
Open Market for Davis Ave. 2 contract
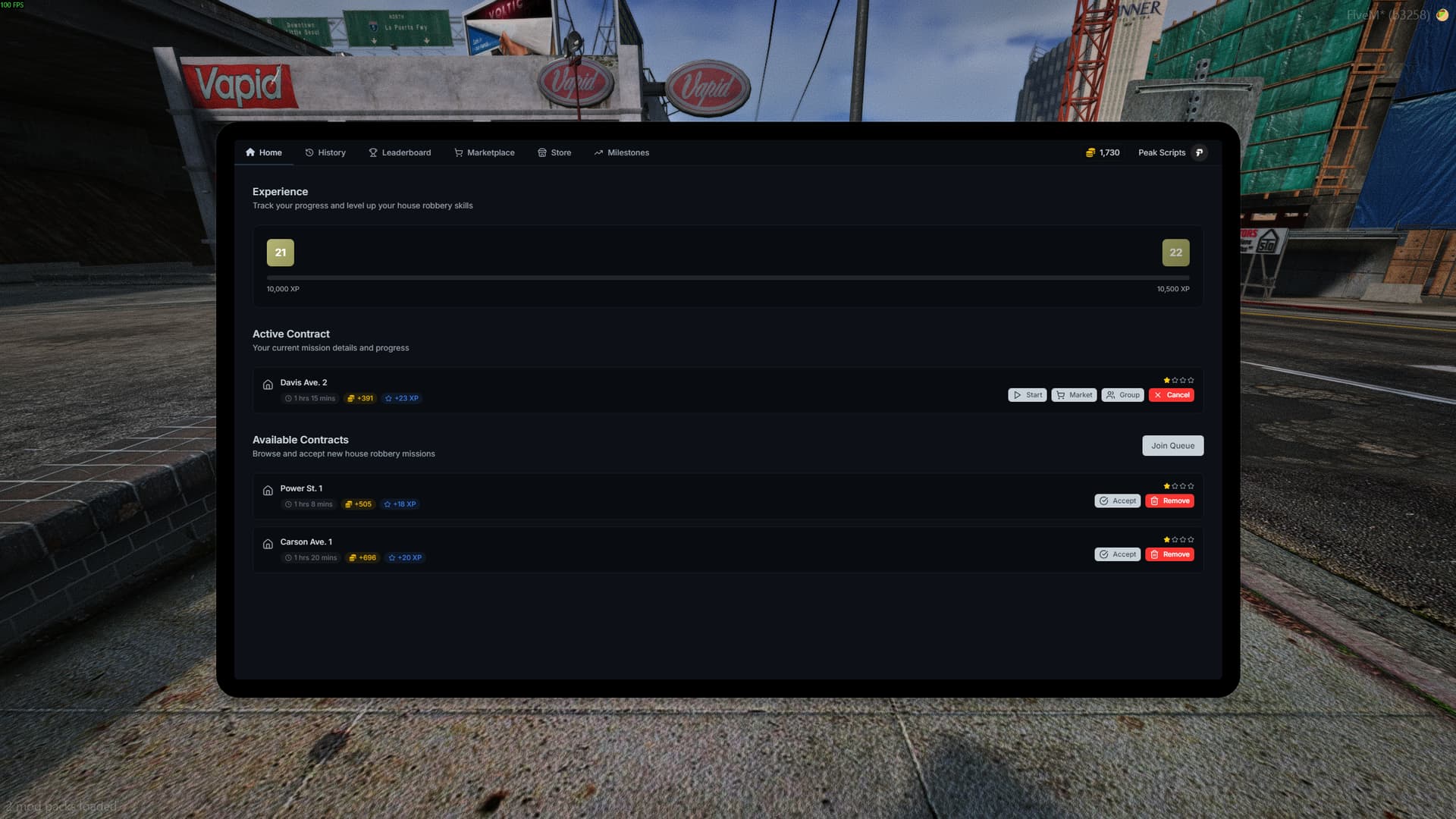click(x=1074, y=395)
